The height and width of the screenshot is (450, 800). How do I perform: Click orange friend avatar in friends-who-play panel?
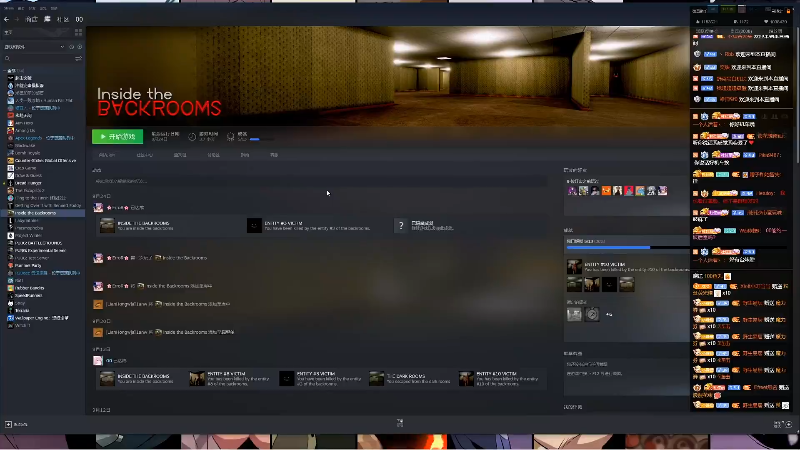coord(606,191)
